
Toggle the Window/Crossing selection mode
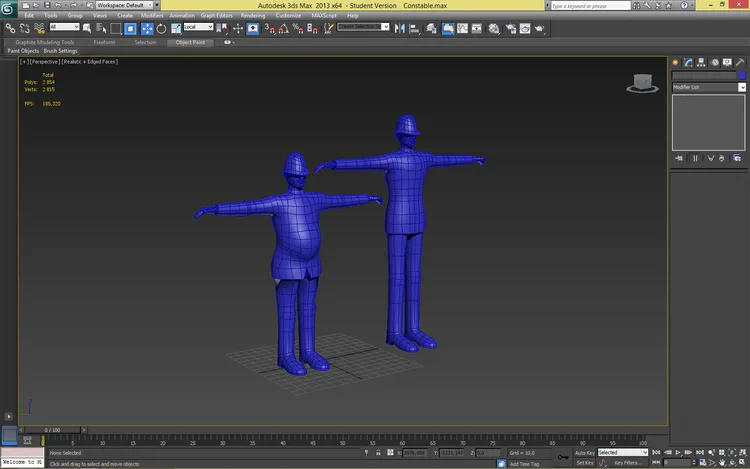pos(130,29)
